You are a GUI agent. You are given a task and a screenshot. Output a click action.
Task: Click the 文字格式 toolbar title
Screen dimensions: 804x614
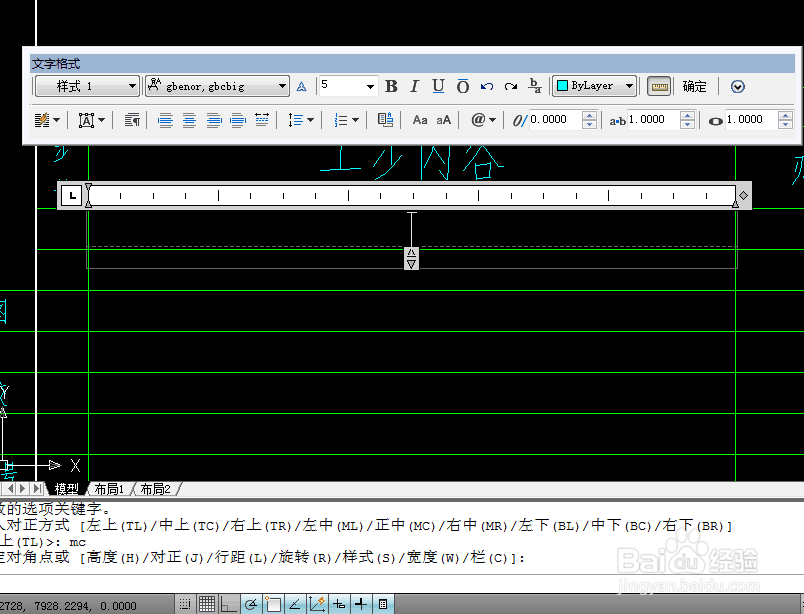click(56, 64)
